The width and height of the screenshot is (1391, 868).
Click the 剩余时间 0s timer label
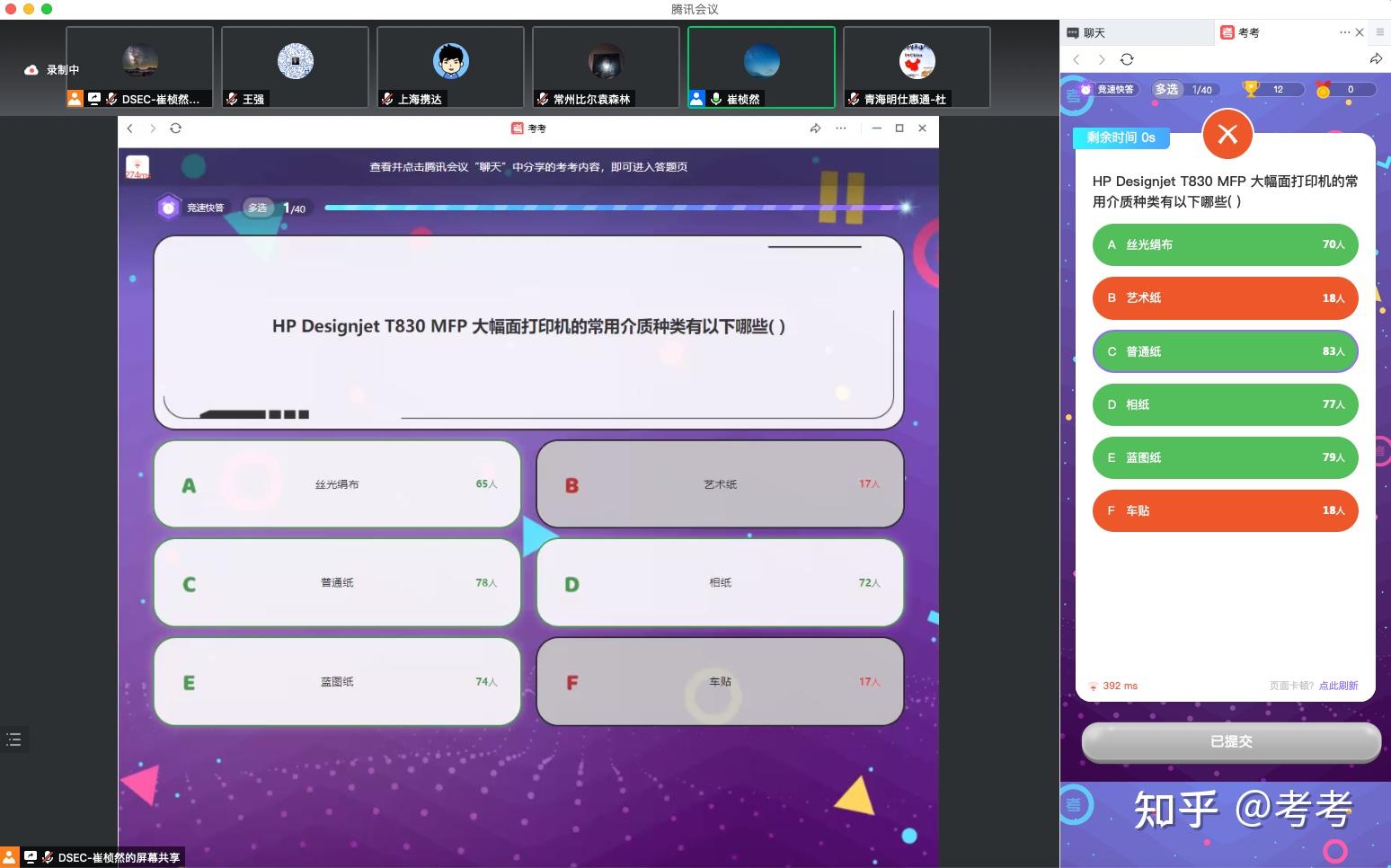point(1121,137)
